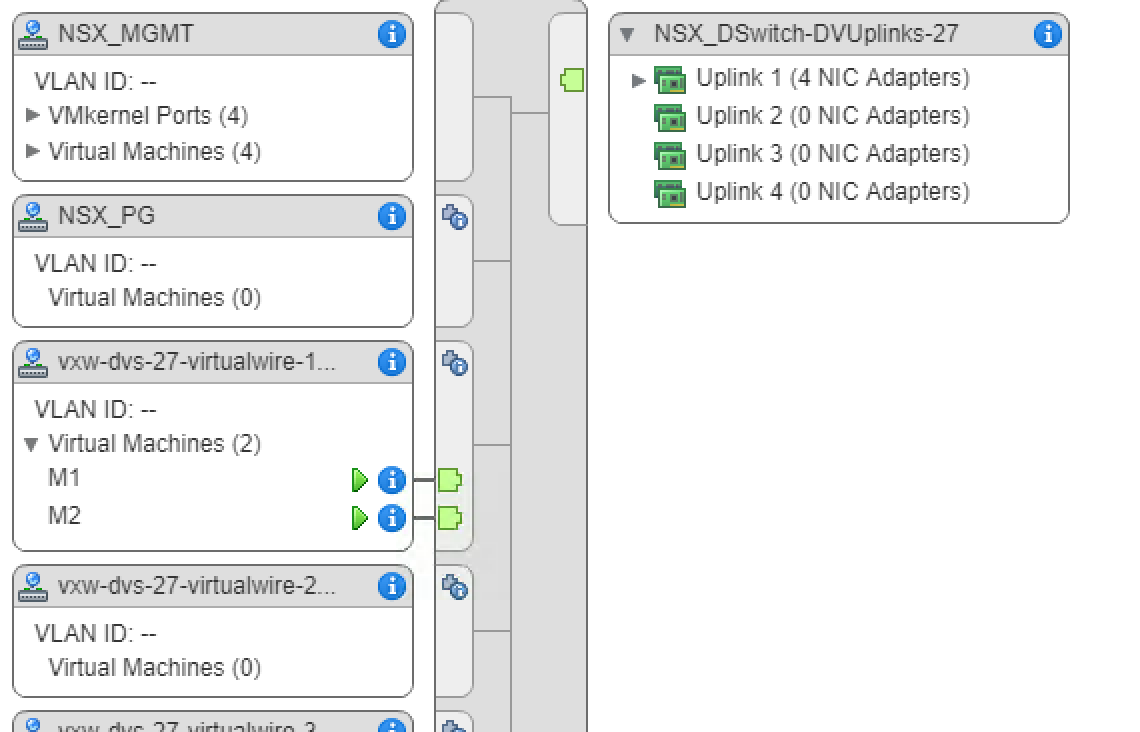Select the NSX_DSwitch-DVUplinks-27 title

click(x=806, y=34)
